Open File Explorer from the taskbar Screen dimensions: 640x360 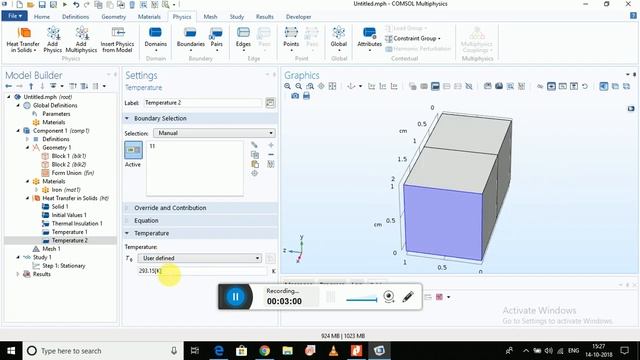pyautogui.click(x=287, y=351)
